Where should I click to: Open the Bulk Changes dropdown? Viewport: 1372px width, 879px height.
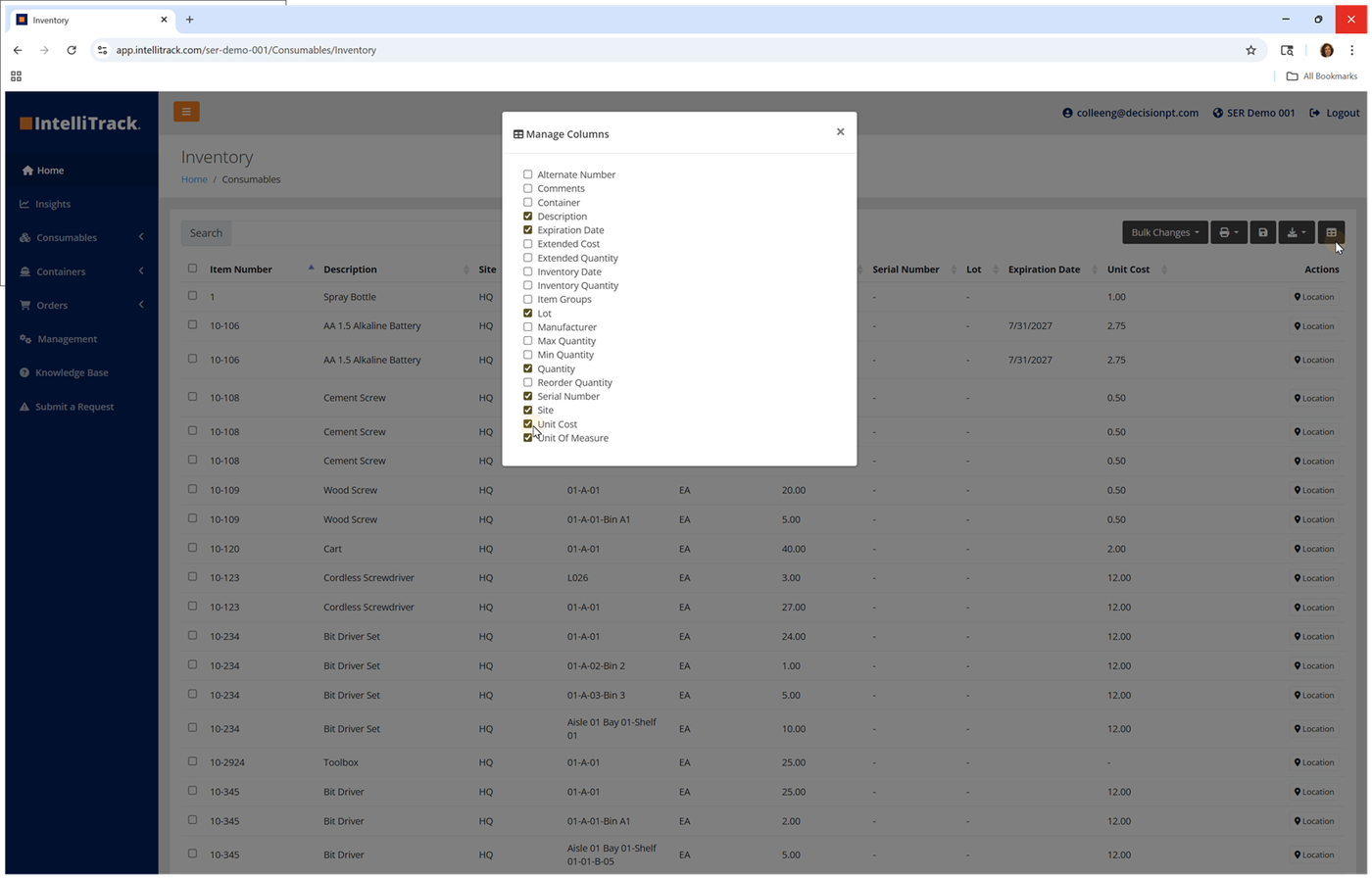coord(1164,232)
